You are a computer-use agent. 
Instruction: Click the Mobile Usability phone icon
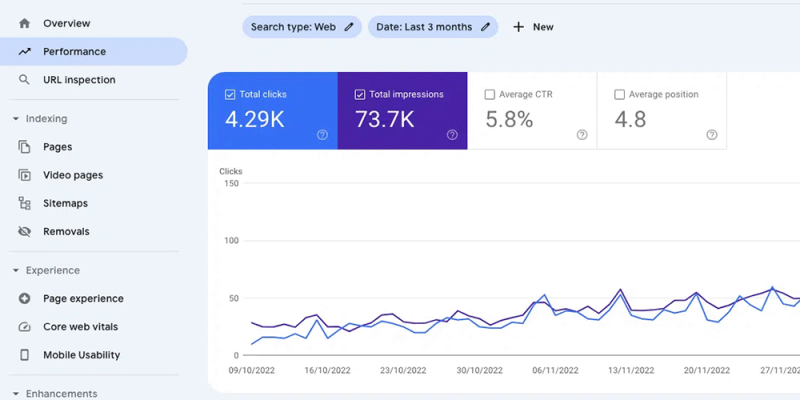coord(24,355)
